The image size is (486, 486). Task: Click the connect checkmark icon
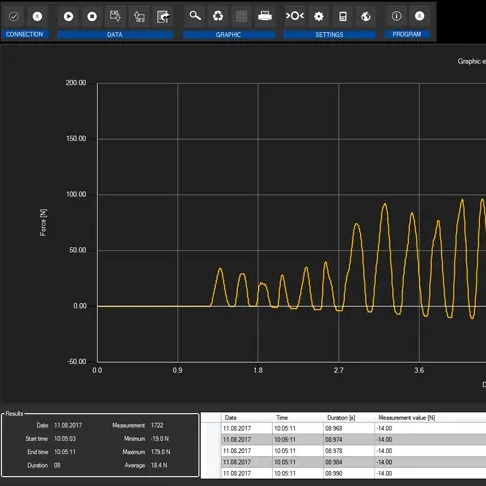coord(14,16)
